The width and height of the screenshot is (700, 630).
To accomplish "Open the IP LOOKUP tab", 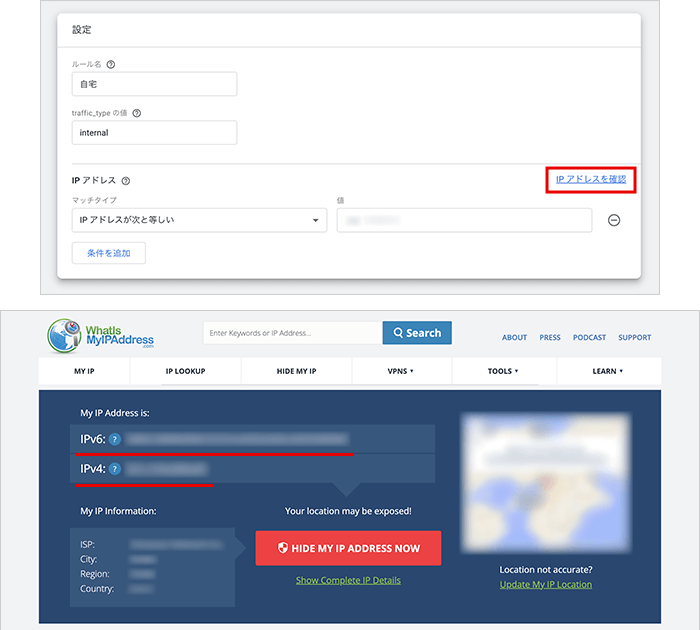I will coord(185,371).
